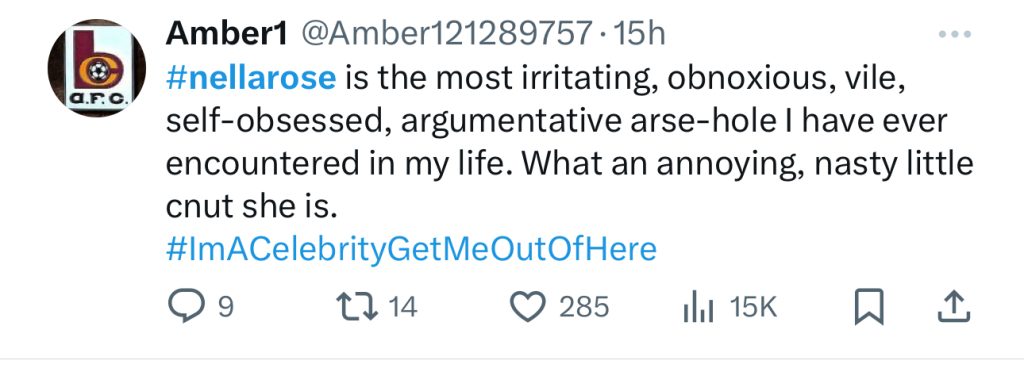The width and height of the screenshot is (1024, 376).
Task: Visit the Amber1 display name profile
Action: (x=227, y=34)
